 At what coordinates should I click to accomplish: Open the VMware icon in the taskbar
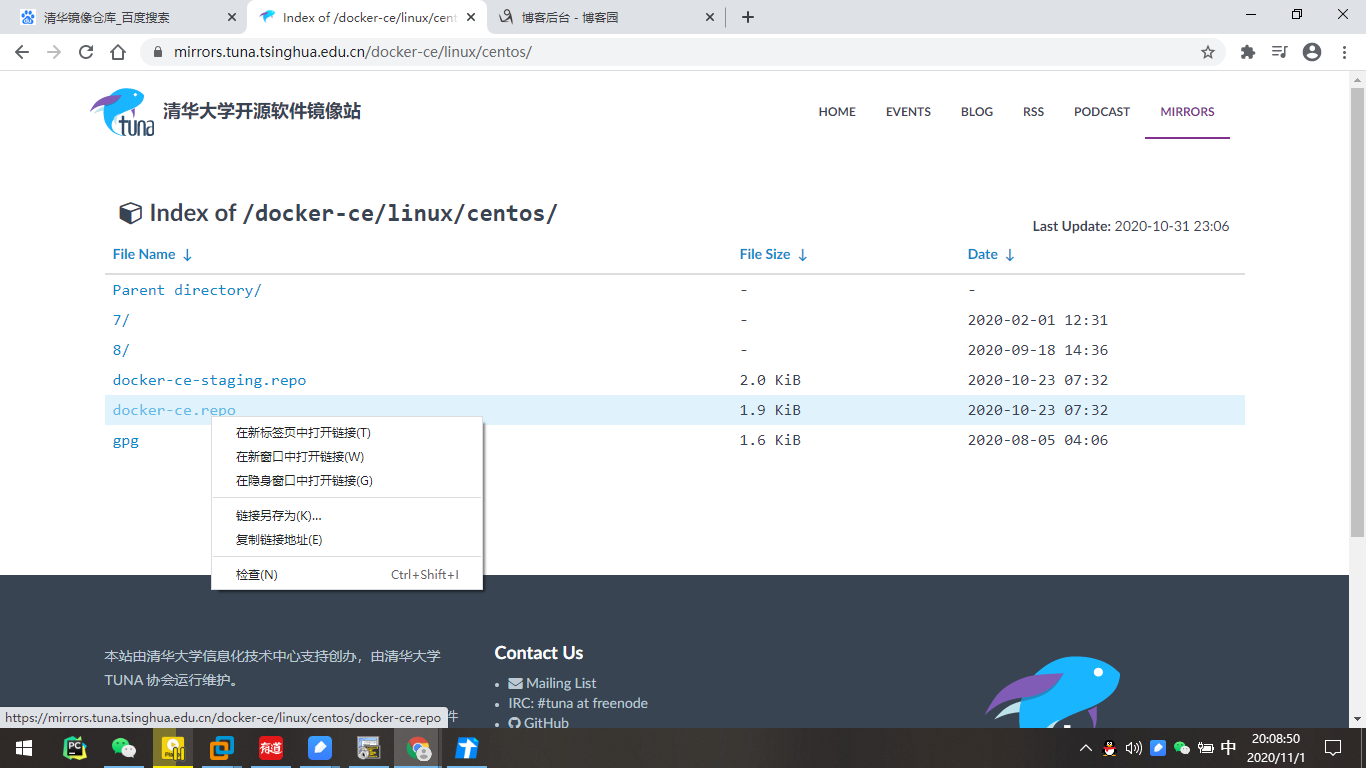222,748
